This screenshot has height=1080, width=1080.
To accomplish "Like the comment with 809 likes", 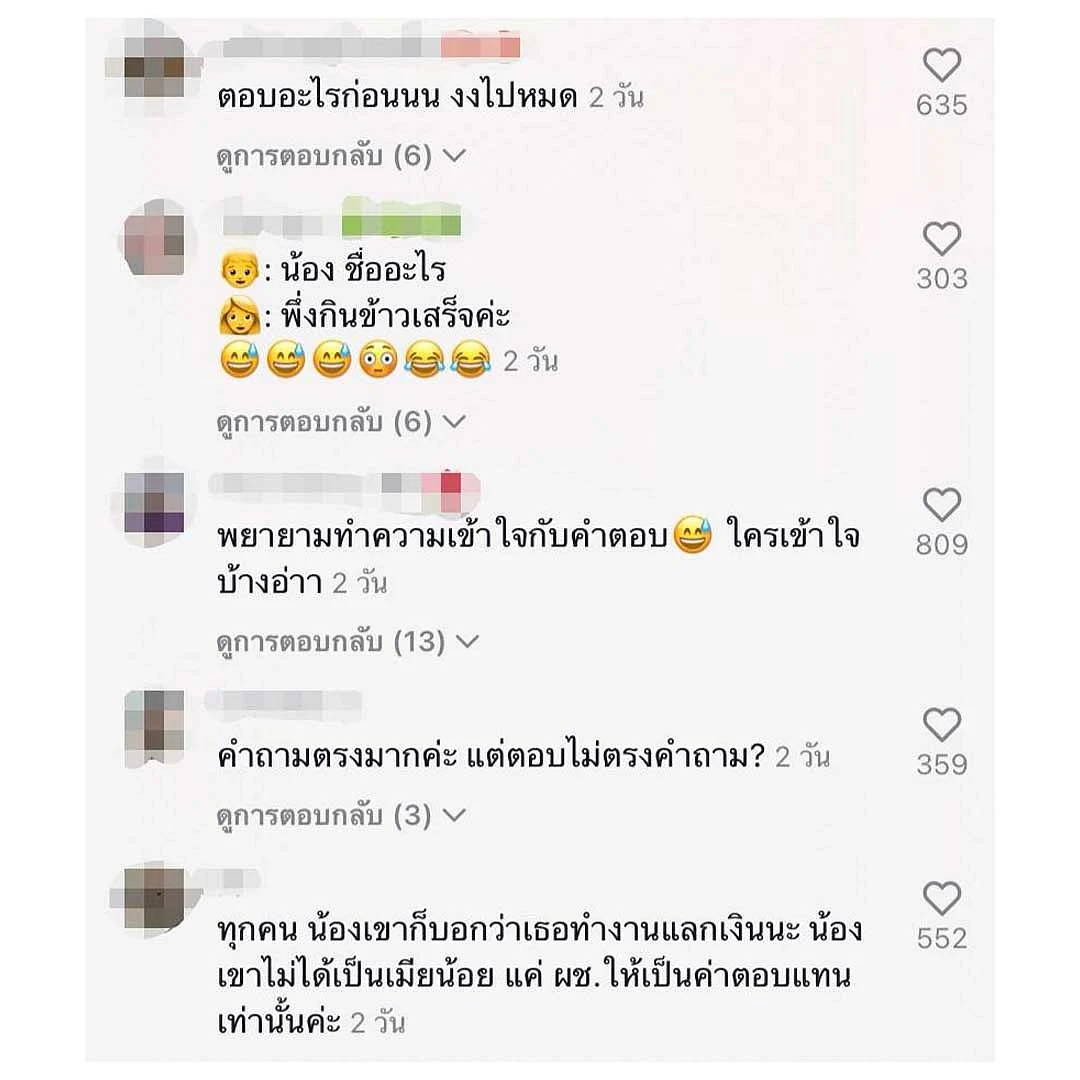I will [942, 505].
